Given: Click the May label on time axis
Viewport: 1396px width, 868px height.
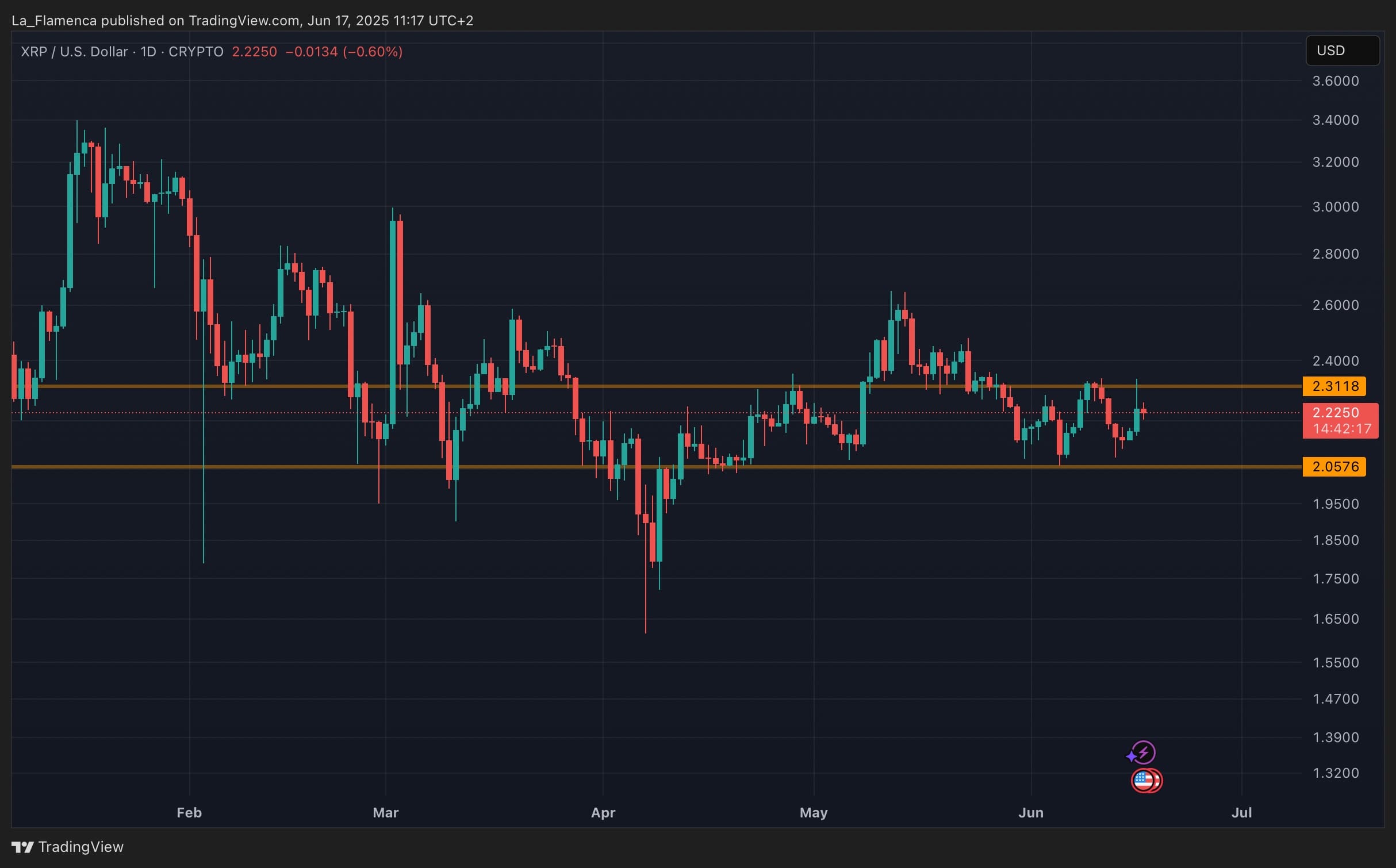Looking at the screenshot, I should [814, 812].
